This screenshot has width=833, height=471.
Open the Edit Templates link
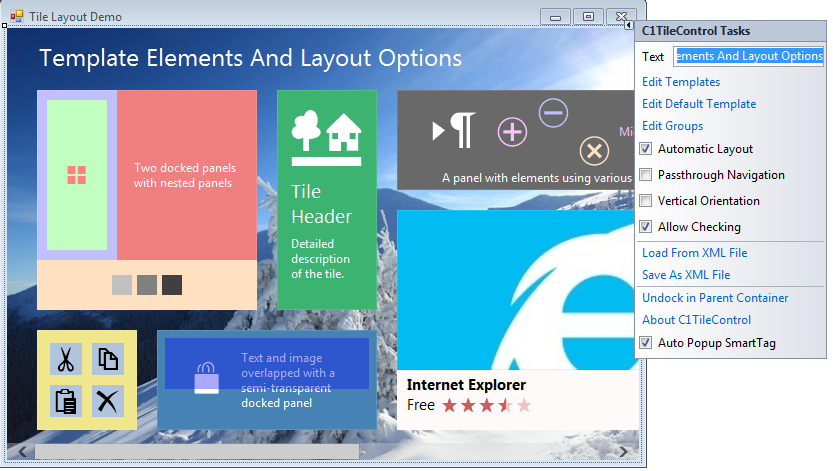[x=681, y=82]
